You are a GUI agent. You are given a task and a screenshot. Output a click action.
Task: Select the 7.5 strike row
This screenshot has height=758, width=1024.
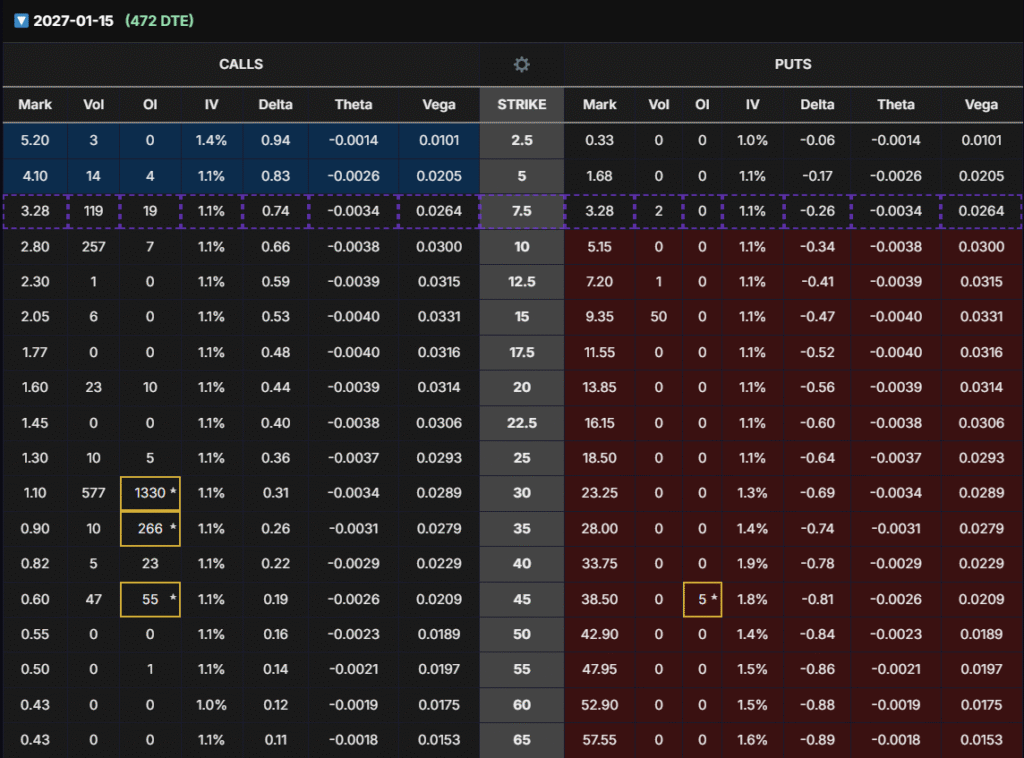[x=521, y=211]
